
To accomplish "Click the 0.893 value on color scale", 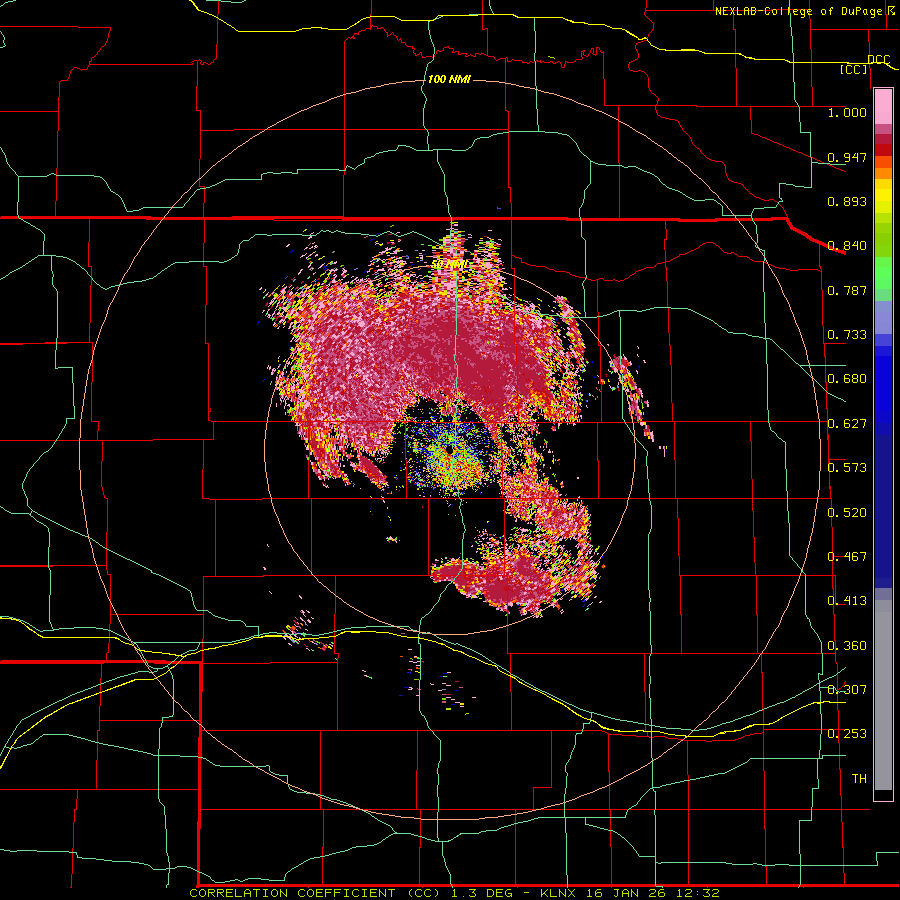I will (x=847, y=201).
